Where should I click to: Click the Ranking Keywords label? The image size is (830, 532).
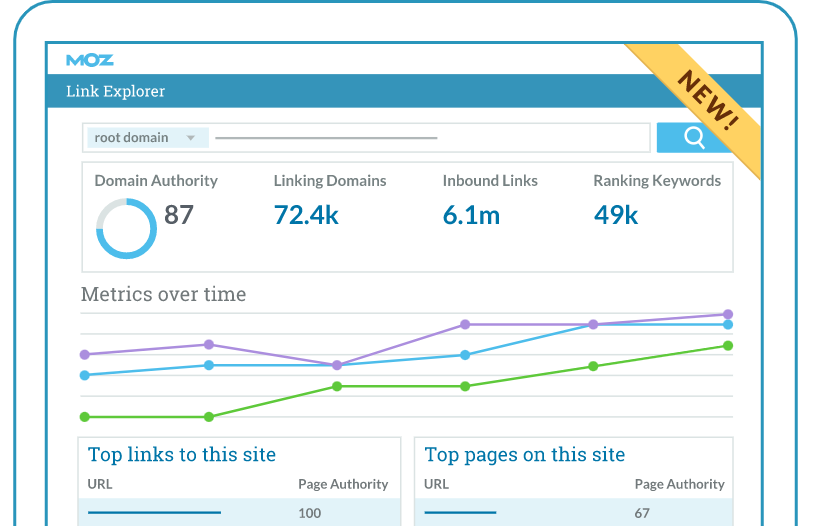tap(657, 181)
